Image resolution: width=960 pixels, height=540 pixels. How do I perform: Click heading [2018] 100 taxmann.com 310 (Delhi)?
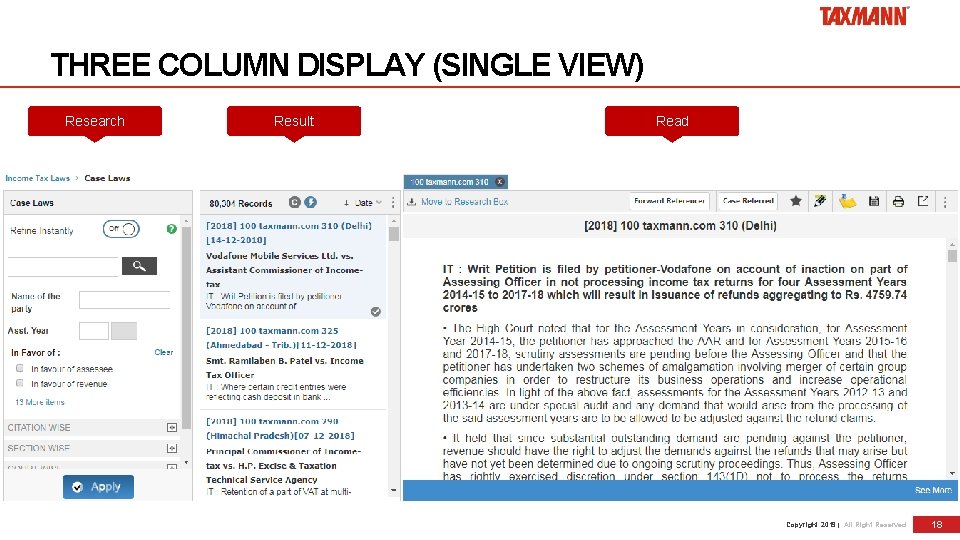click(680, 226)
